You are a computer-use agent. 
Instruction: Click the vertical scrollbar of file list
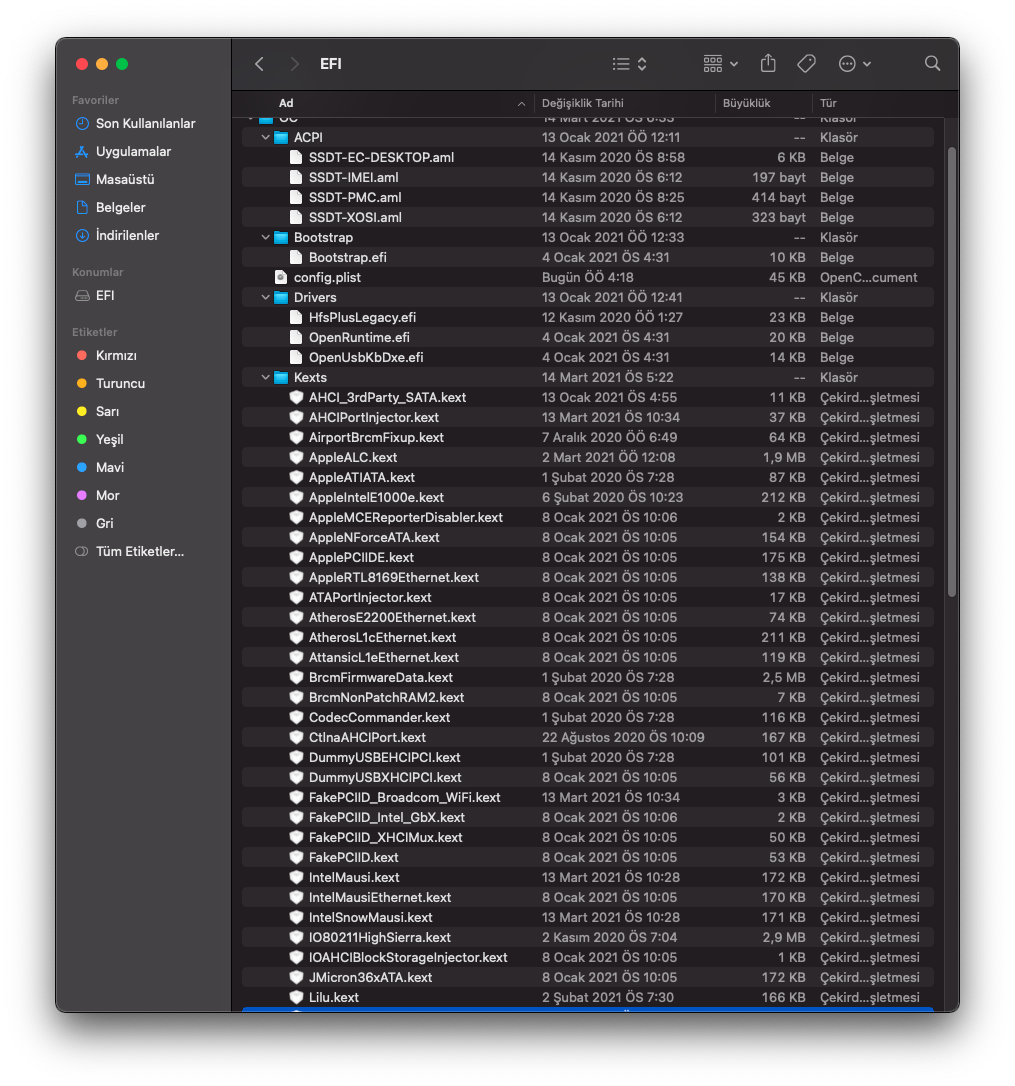(x=951, y=370)
